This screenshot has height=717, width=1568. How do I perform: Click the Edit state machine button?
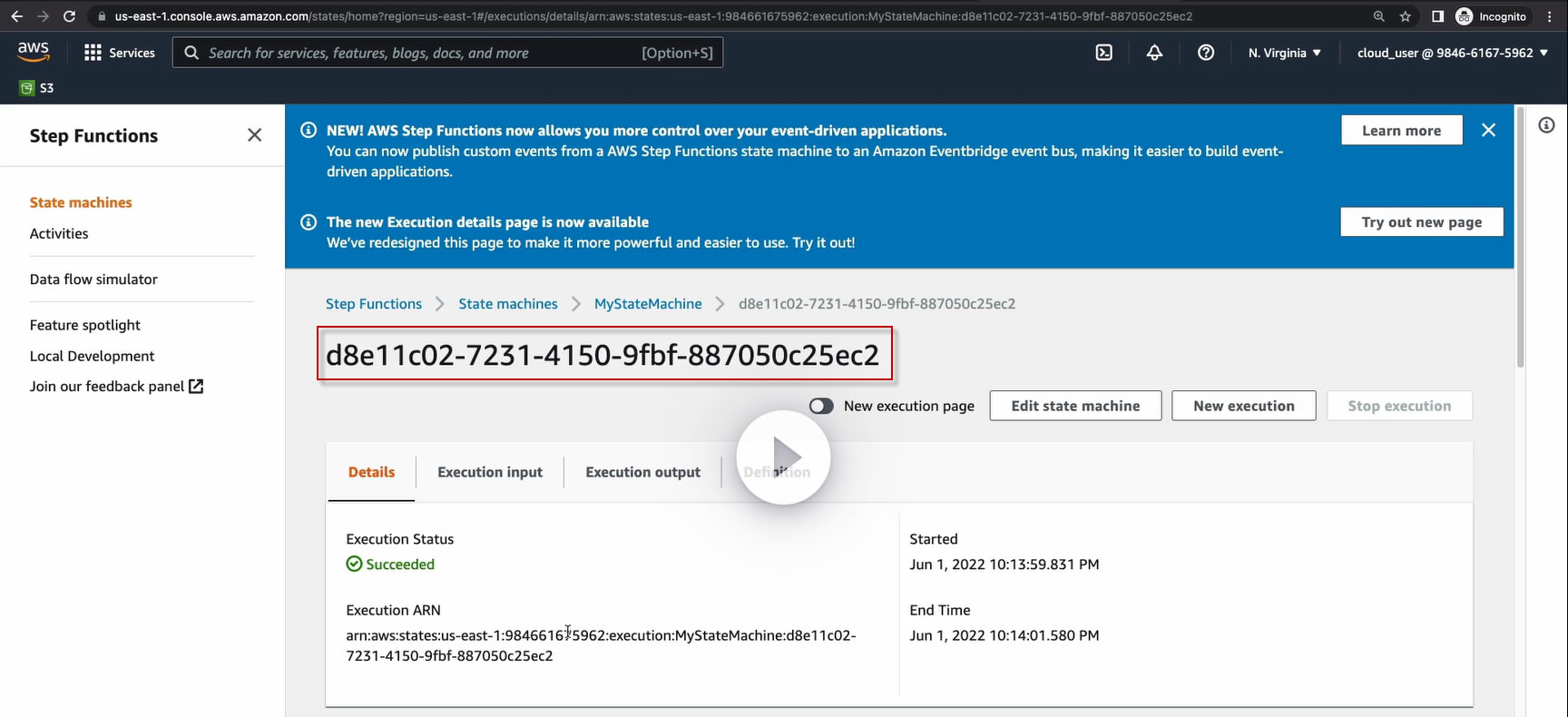pos(1075,406)
